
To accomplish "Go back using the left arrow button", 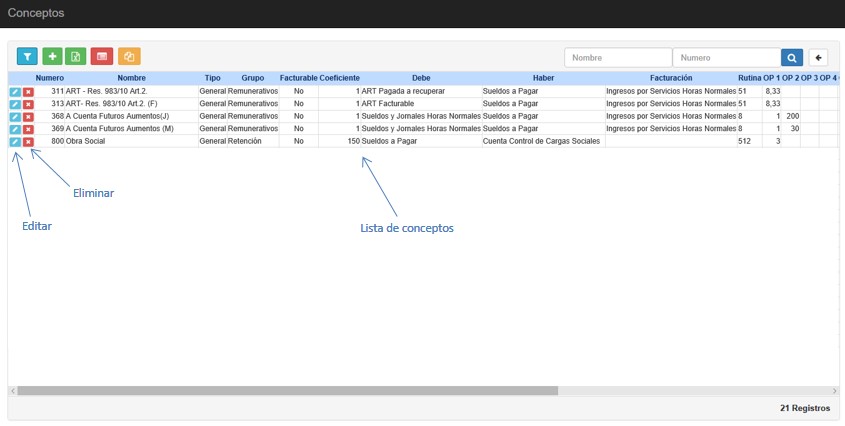I will tap(818, 58).
